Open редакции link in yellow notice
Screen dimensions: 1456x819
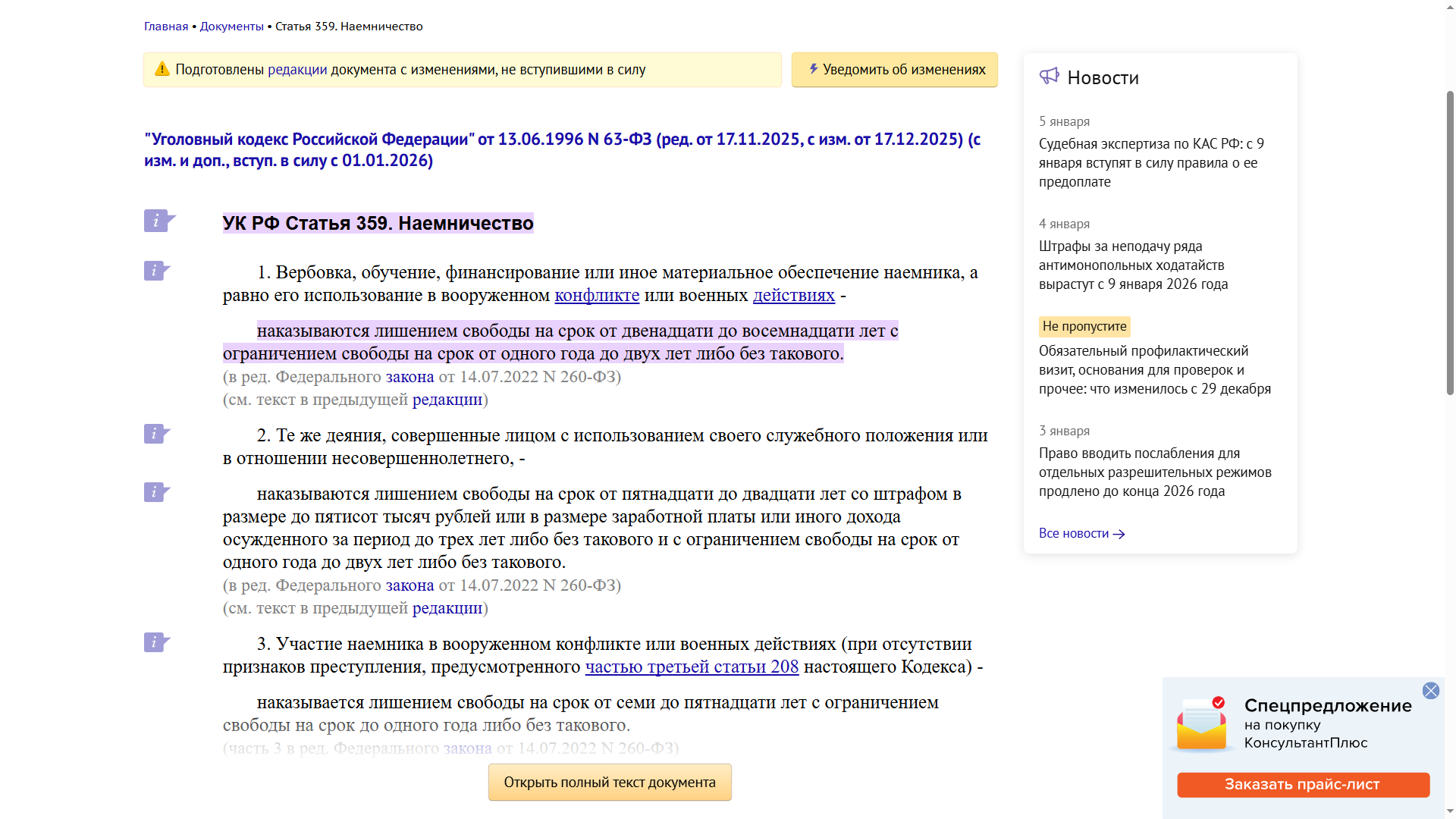(x=297, y=70)
